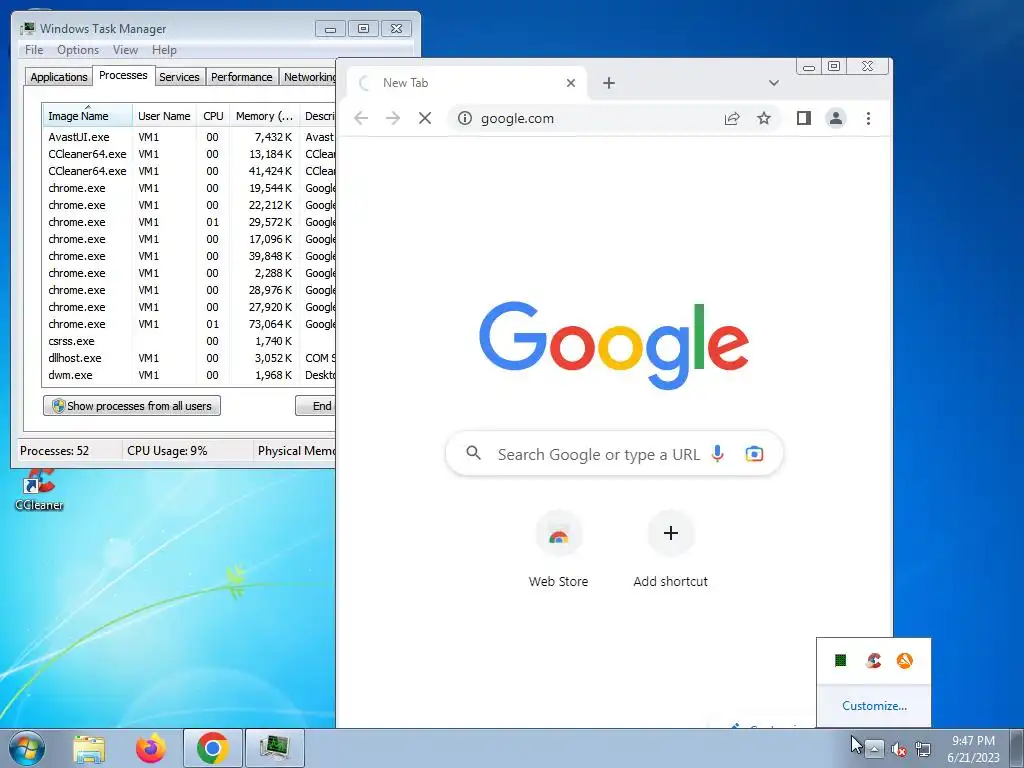Viewport: 1024px width, 768px height.
Task: Open the Options menu in Task Manager
Action: click(x=78, y=50)
